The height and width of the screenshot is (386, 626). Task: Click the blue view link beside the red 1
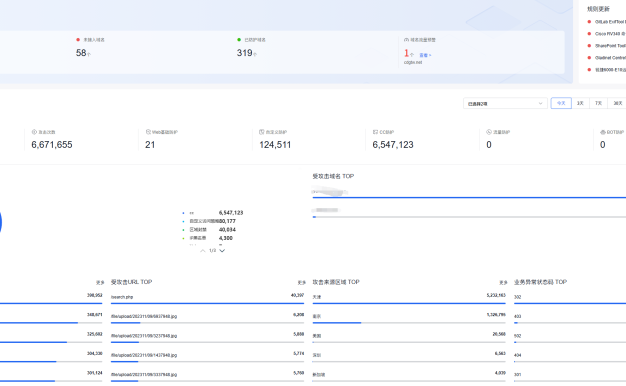pyautogui.click(x=425, y=55)
